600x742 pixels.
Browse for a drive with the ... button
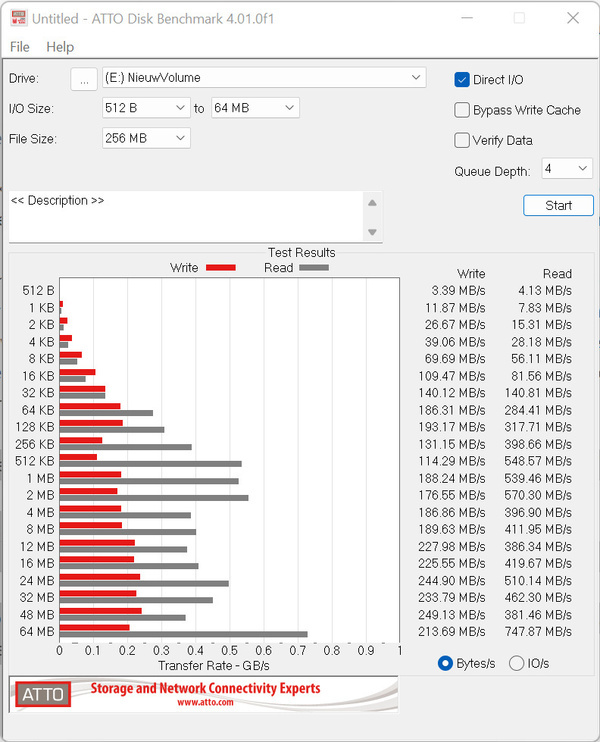tap(84, 79)
